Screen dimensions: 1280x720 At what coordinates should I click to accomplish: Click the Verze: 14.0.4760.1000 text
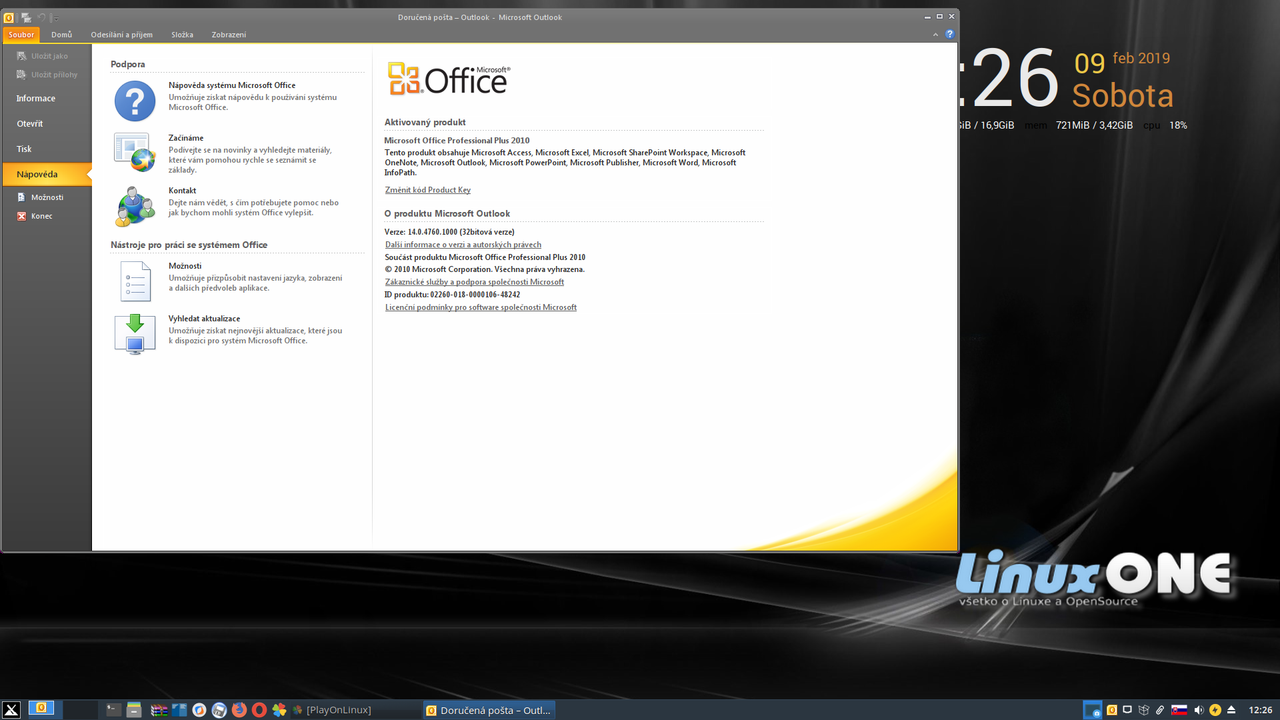[x=450, y=232]
